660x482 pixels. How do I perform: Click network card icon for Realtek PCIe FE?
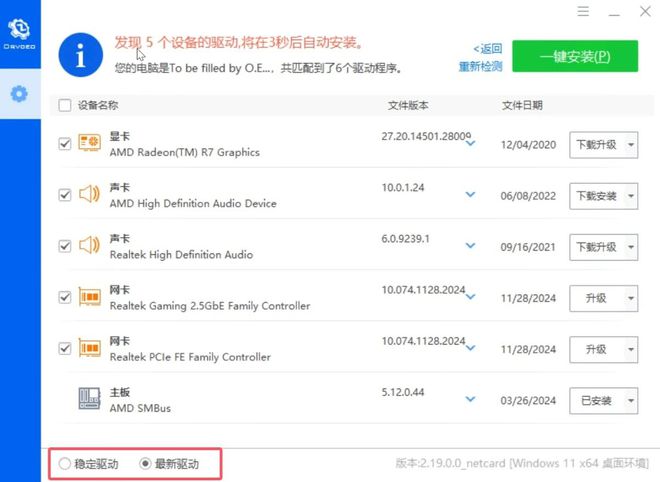tap(89, 349)
